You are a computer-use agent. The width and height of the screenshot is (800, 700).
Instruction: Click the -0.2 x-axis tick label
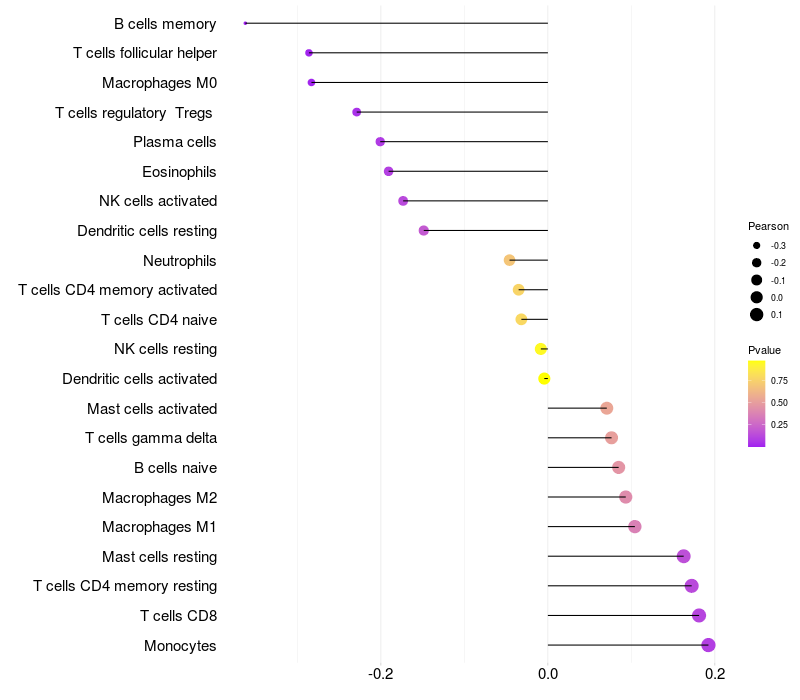pyautogui.click(x=381, y=674)
